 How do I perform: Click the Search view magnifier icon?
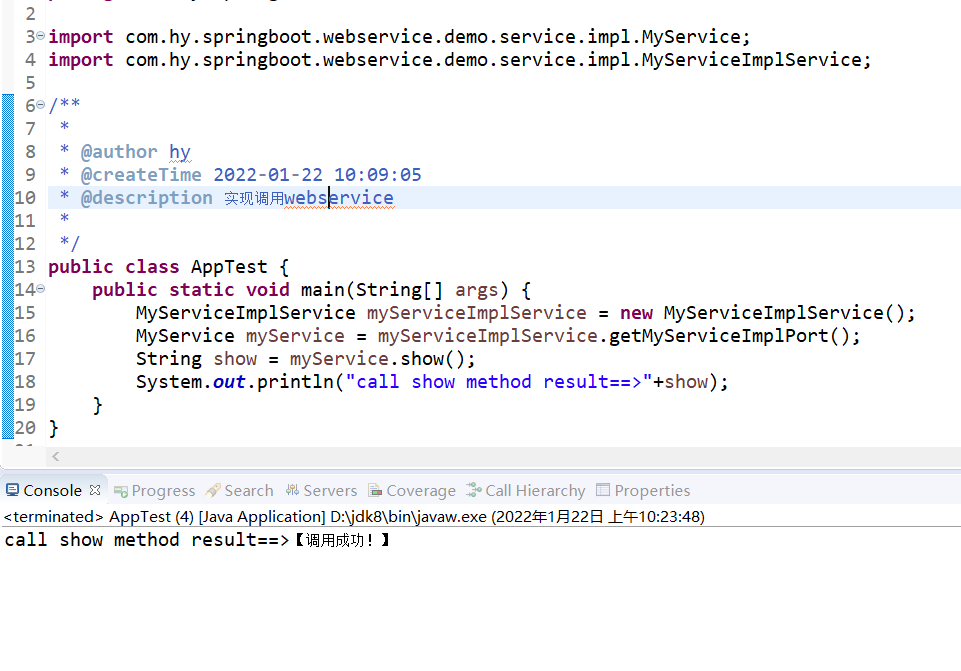click(x=214, y=490)
